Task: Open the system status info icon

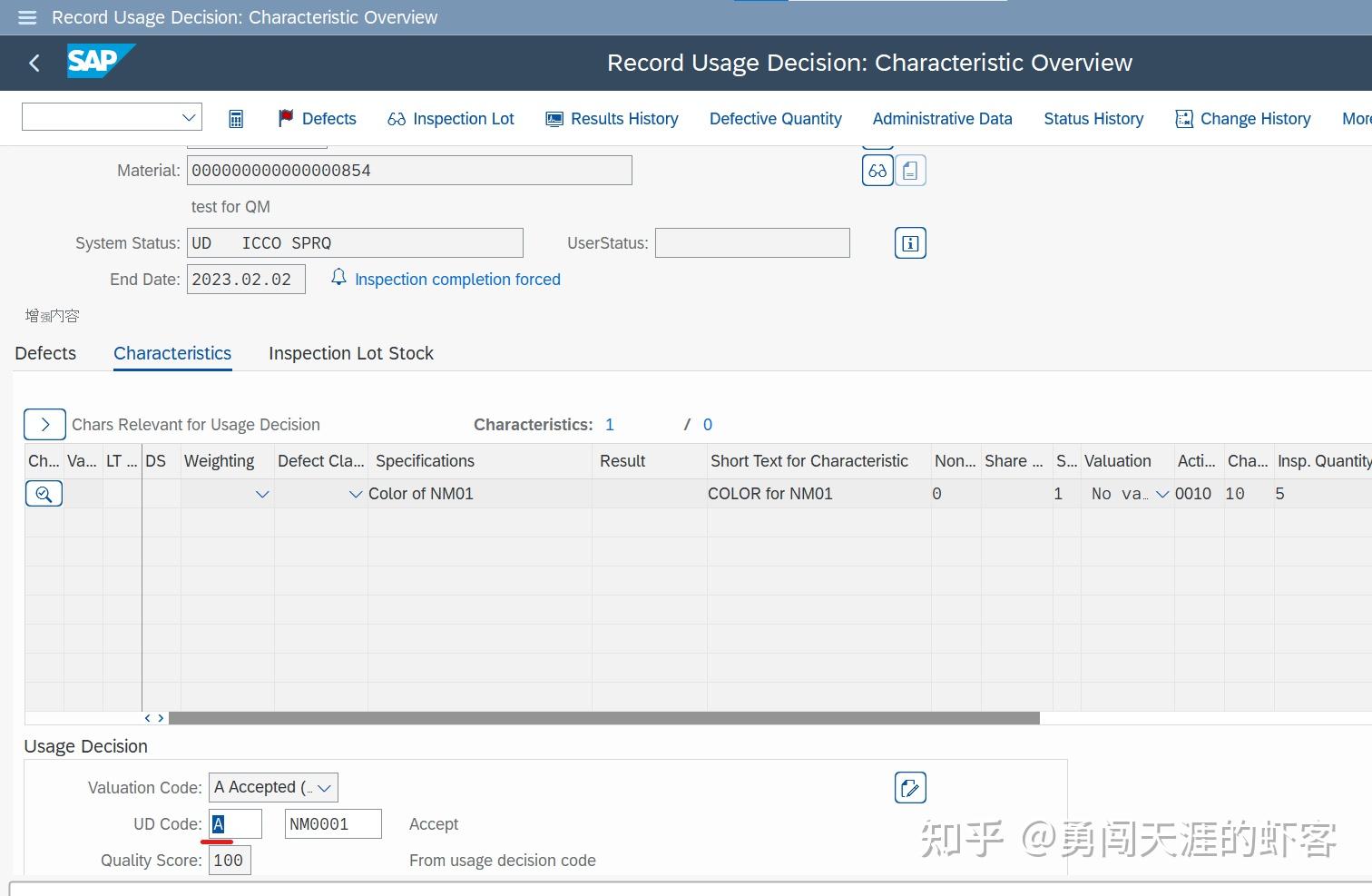Action: point(910,243)
